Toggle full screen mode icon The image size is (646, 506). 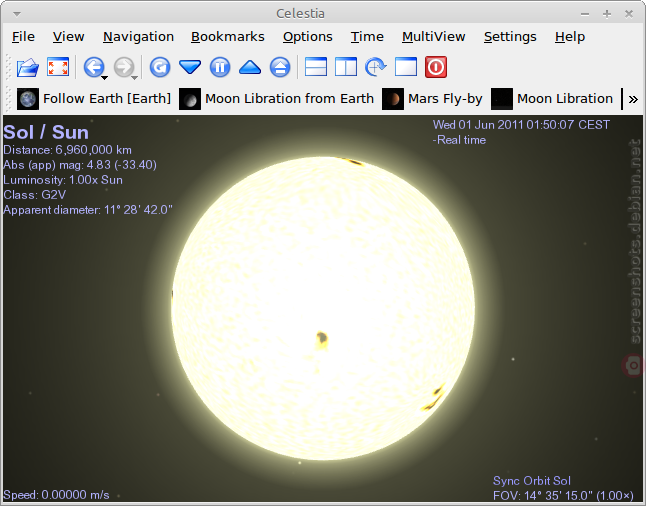tap(58, 67)
